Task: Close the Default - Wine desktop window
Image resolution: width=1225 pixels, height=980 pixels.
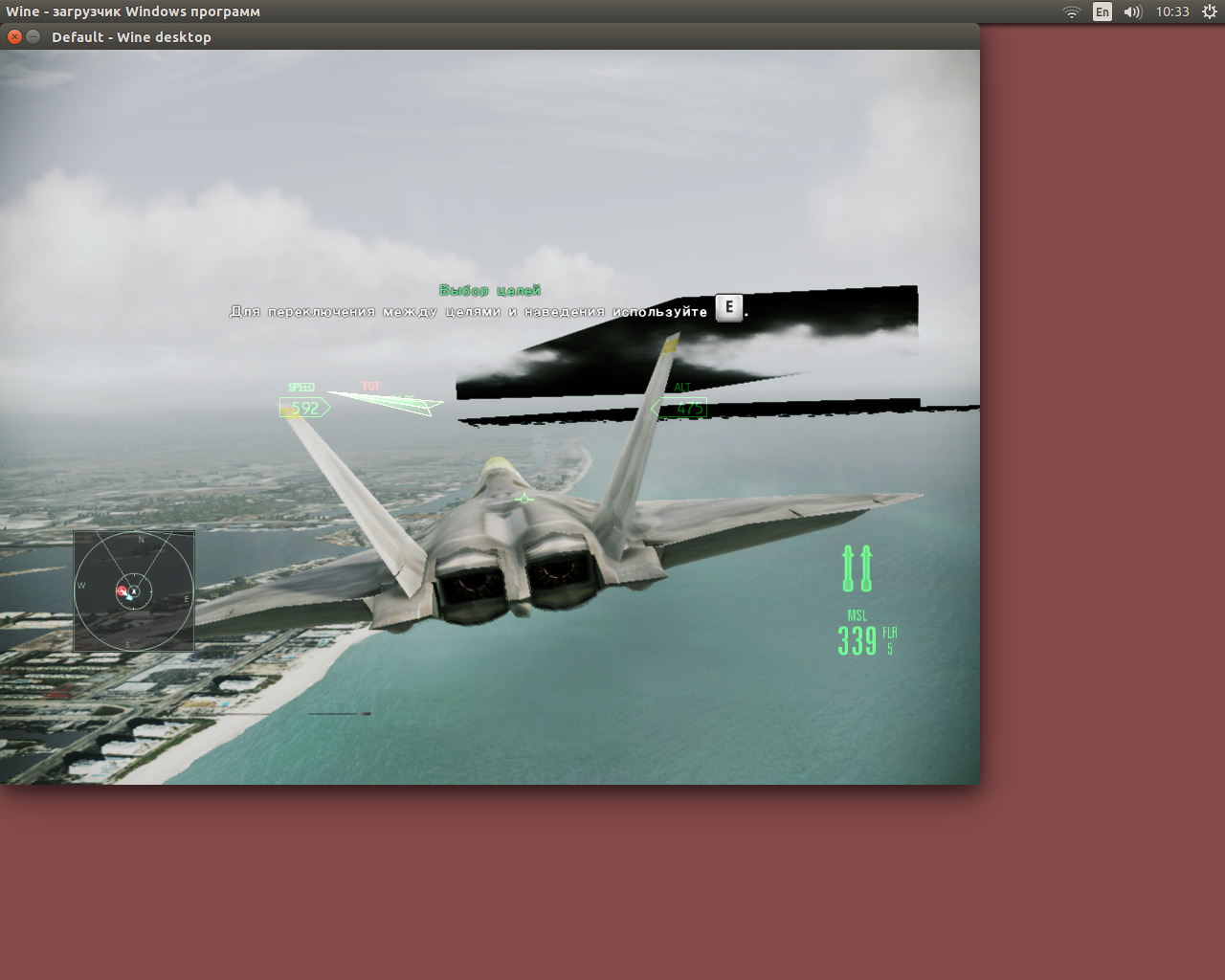Action: [14, 36]
